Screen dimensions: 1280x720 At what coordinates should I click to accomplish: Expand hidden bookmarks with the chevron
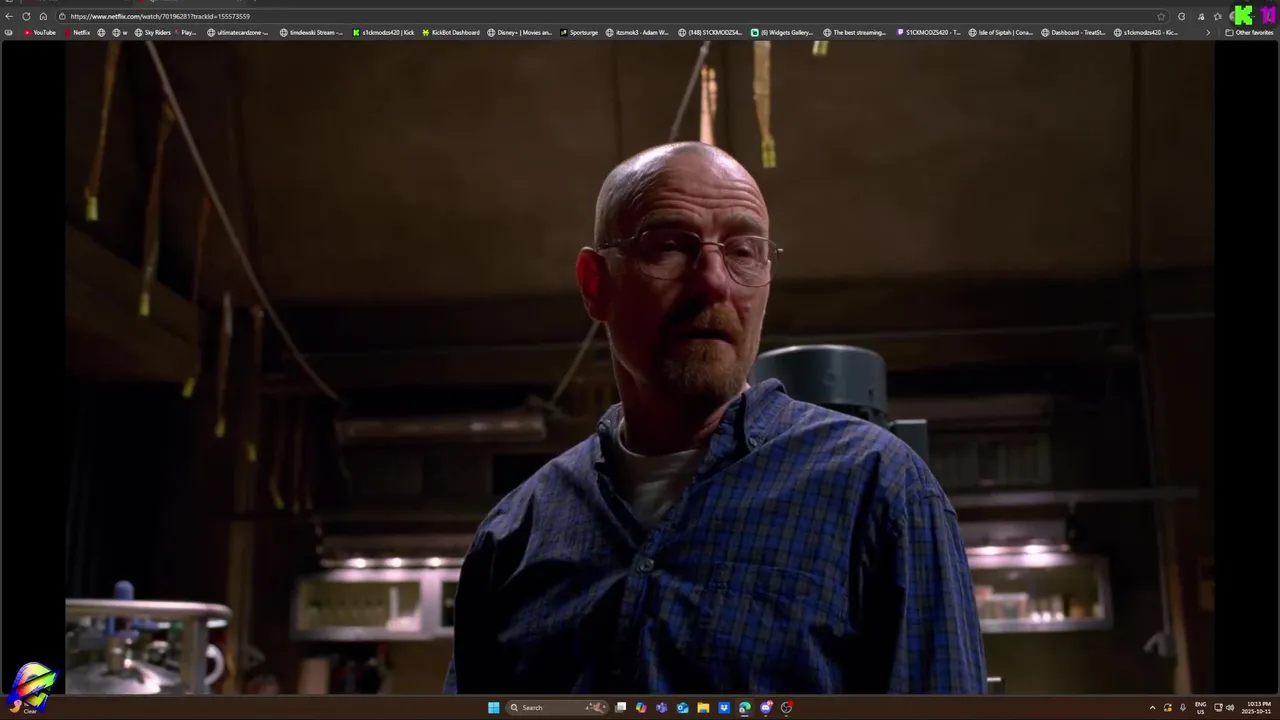click(x=1207, y=33)
